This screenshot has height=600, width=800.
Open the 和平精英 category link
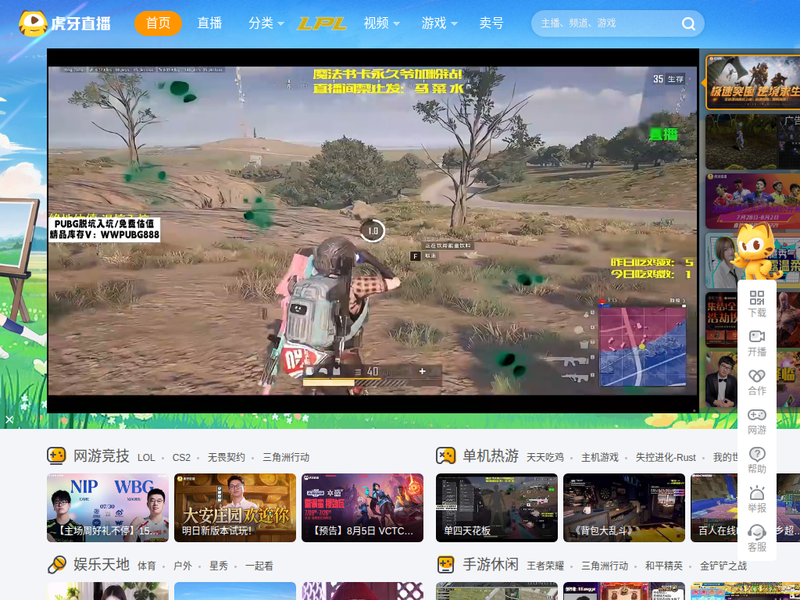[x=663, y=566]
